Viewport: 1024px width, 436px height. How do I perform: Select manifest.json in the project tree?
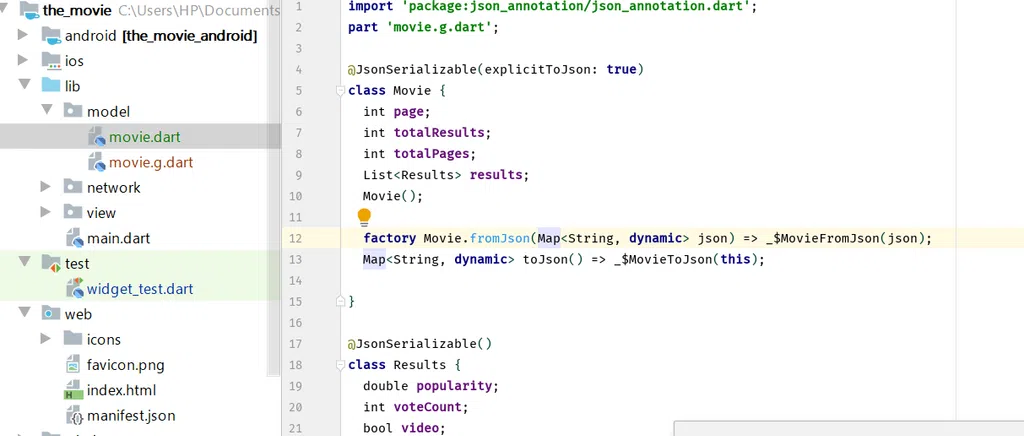point(131,416)
